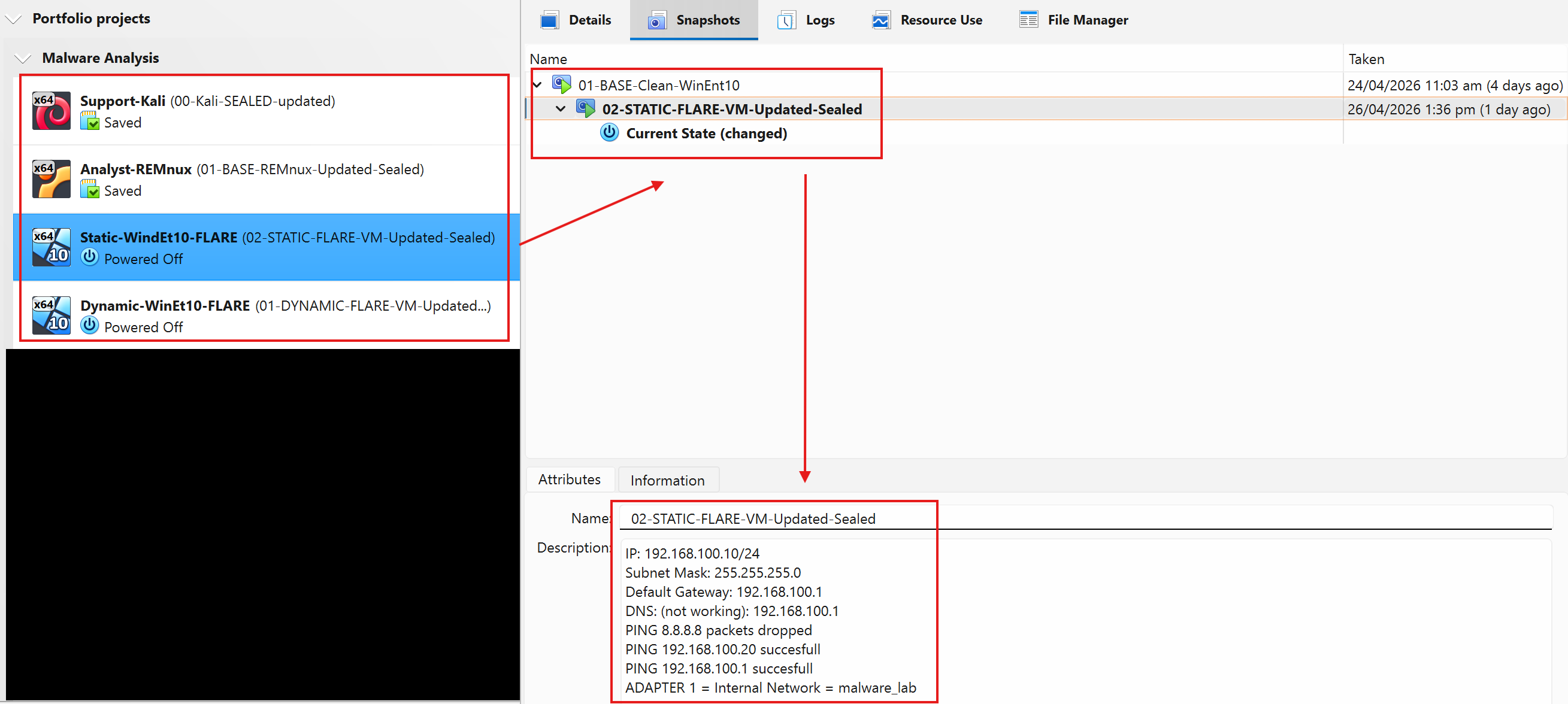
Task: Select the Current State (changed) entry
Action: click(706, 133)
